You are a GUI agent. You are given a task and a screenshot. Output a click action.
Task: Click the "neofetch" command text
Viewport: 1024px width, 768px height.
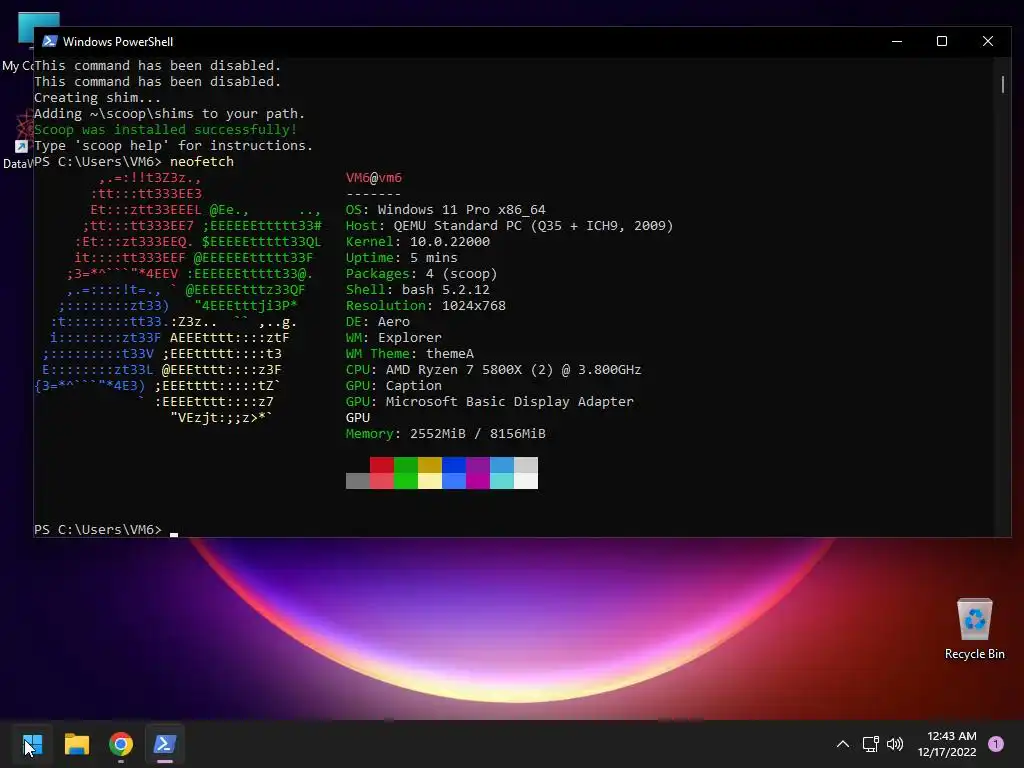click(202, 161)
